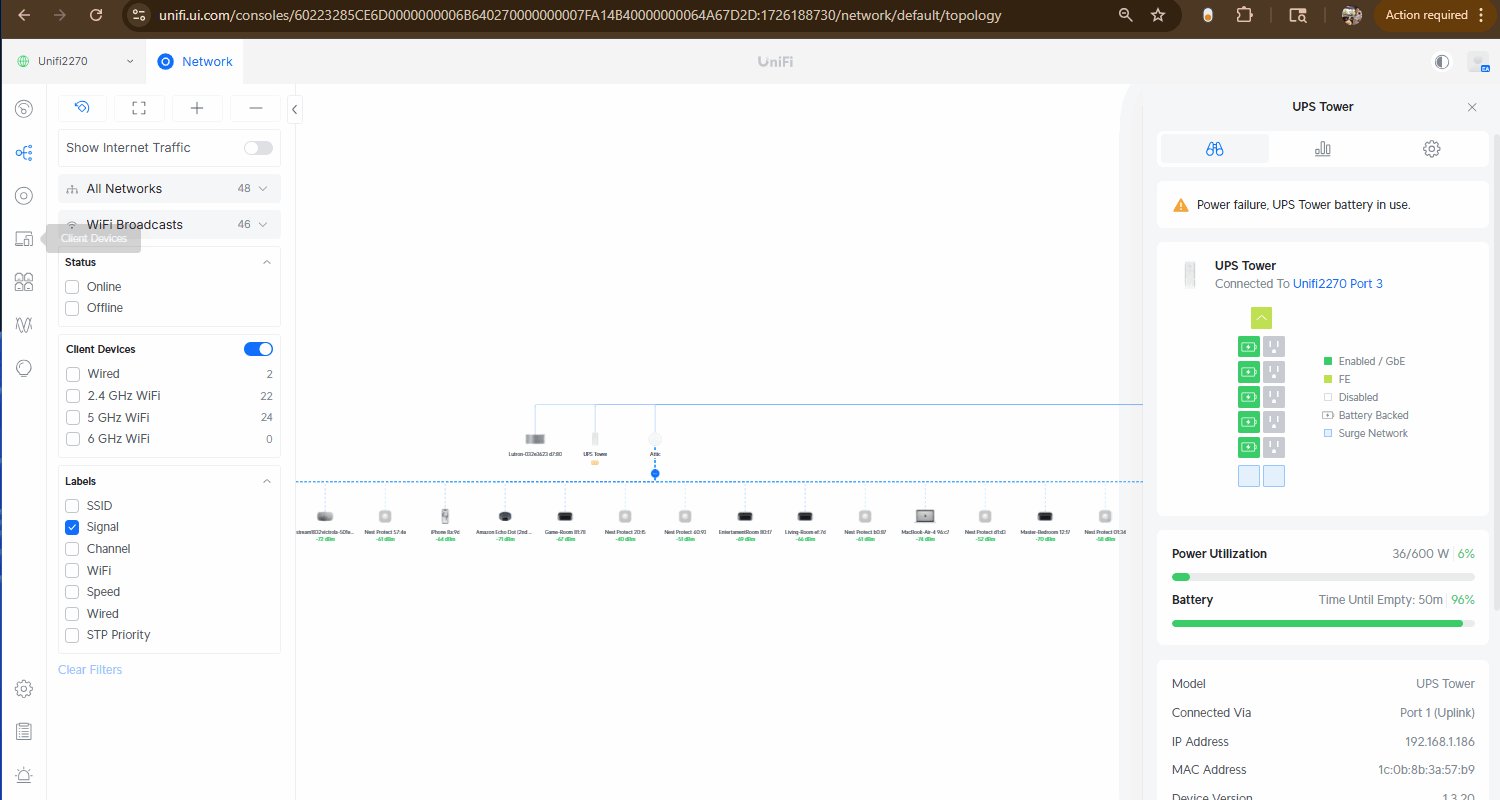The image size is (1500, 800).
Task: Collapse the Labels section
Action: 267,481
